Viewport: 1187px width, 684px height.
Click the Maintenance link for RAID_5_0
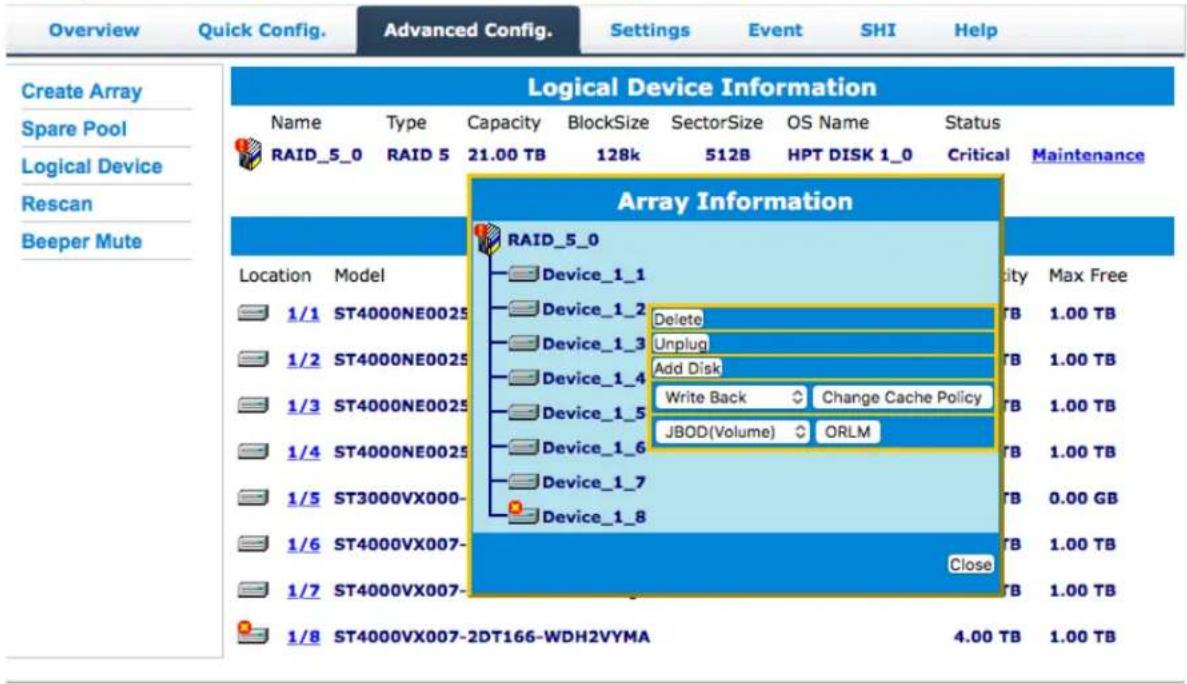pyautogui.click(x=1088, y=155)
